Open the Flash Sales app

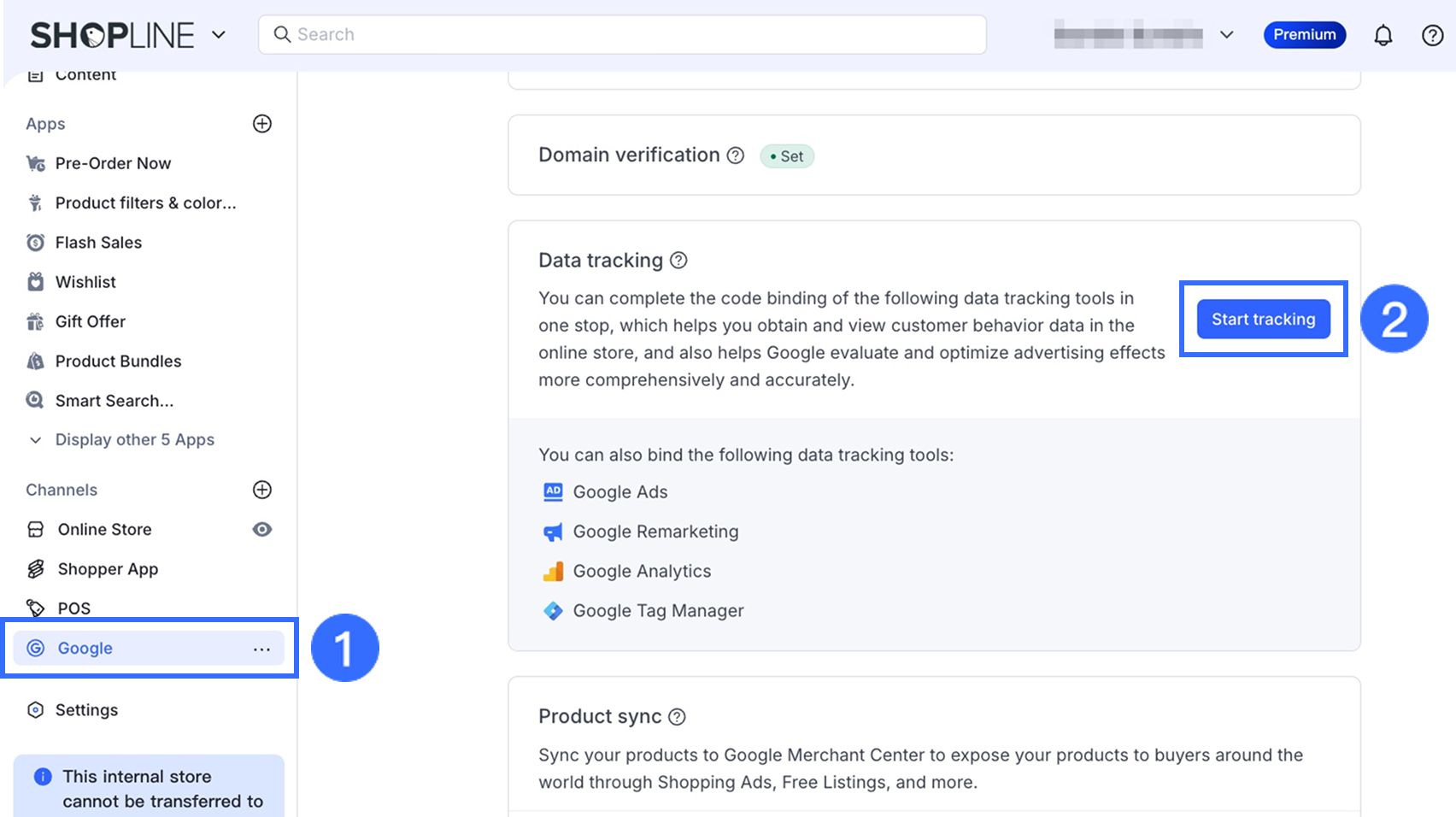98,243
